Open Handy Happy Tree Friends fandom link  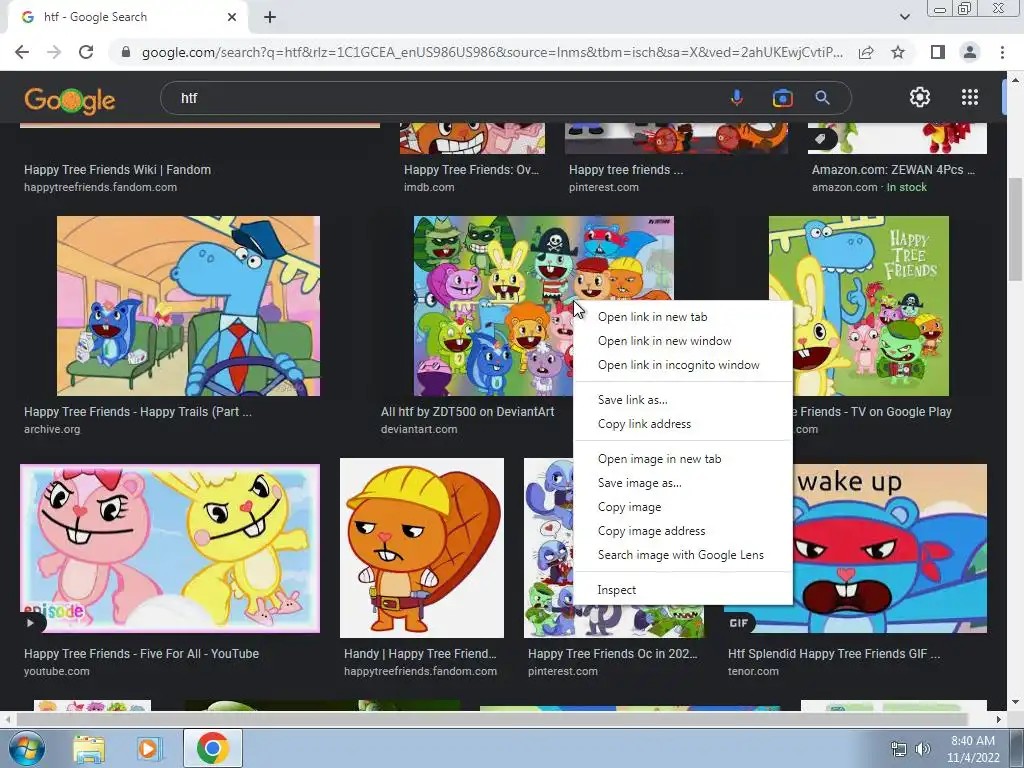[420, 654]
